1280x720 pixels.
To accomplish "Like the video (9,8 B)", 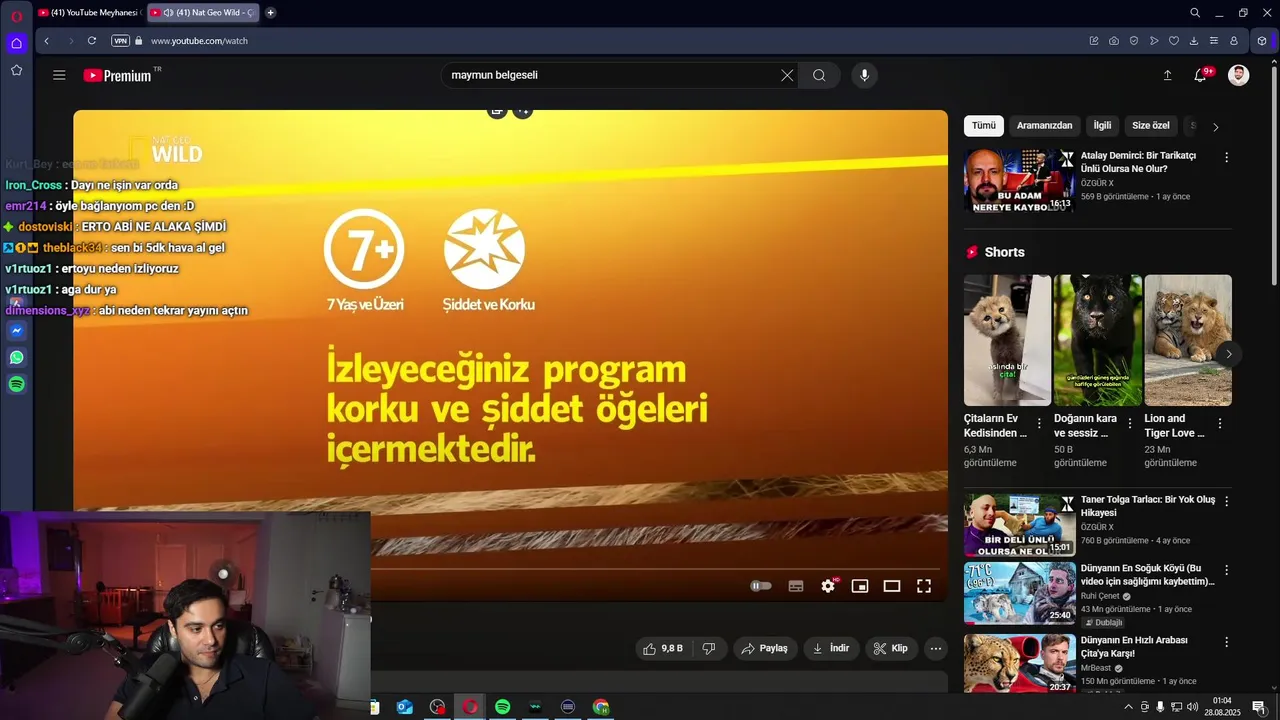I will (x=663, y=648).
